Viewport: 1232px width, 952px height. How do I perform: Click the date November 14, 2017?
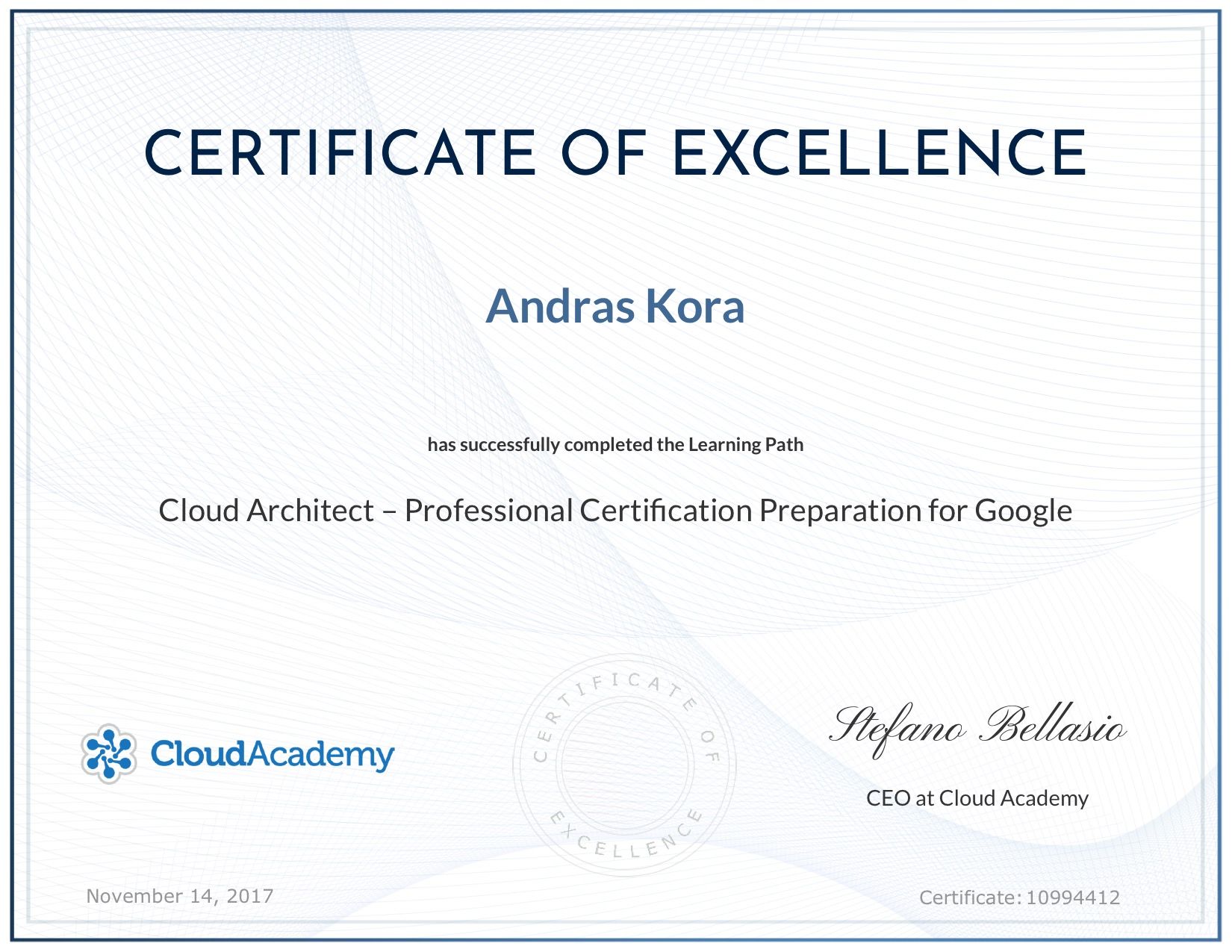(x=180, y=896)
